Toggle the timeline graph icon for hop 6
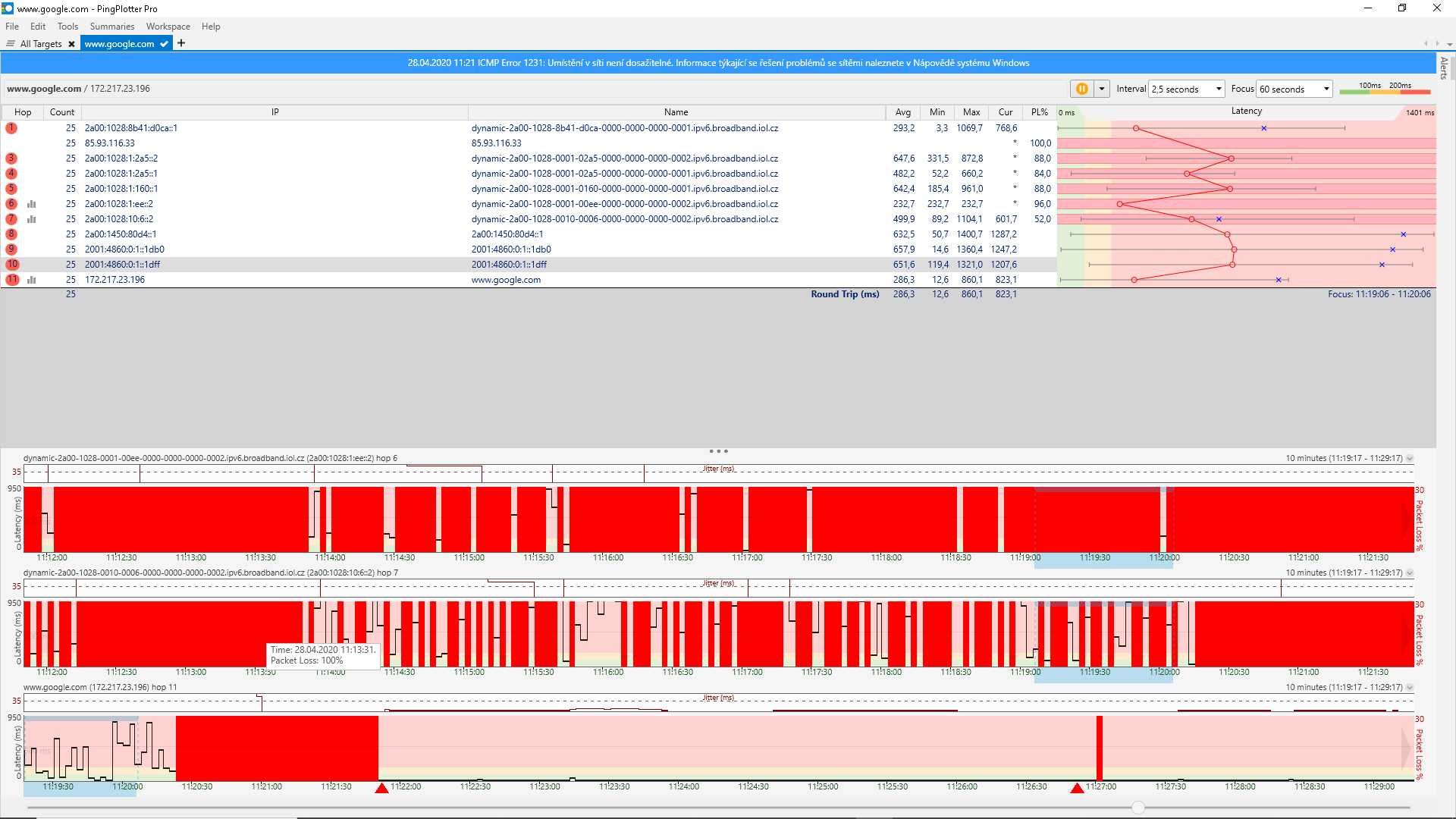The image size is (1456, 819). click(32, 204)
